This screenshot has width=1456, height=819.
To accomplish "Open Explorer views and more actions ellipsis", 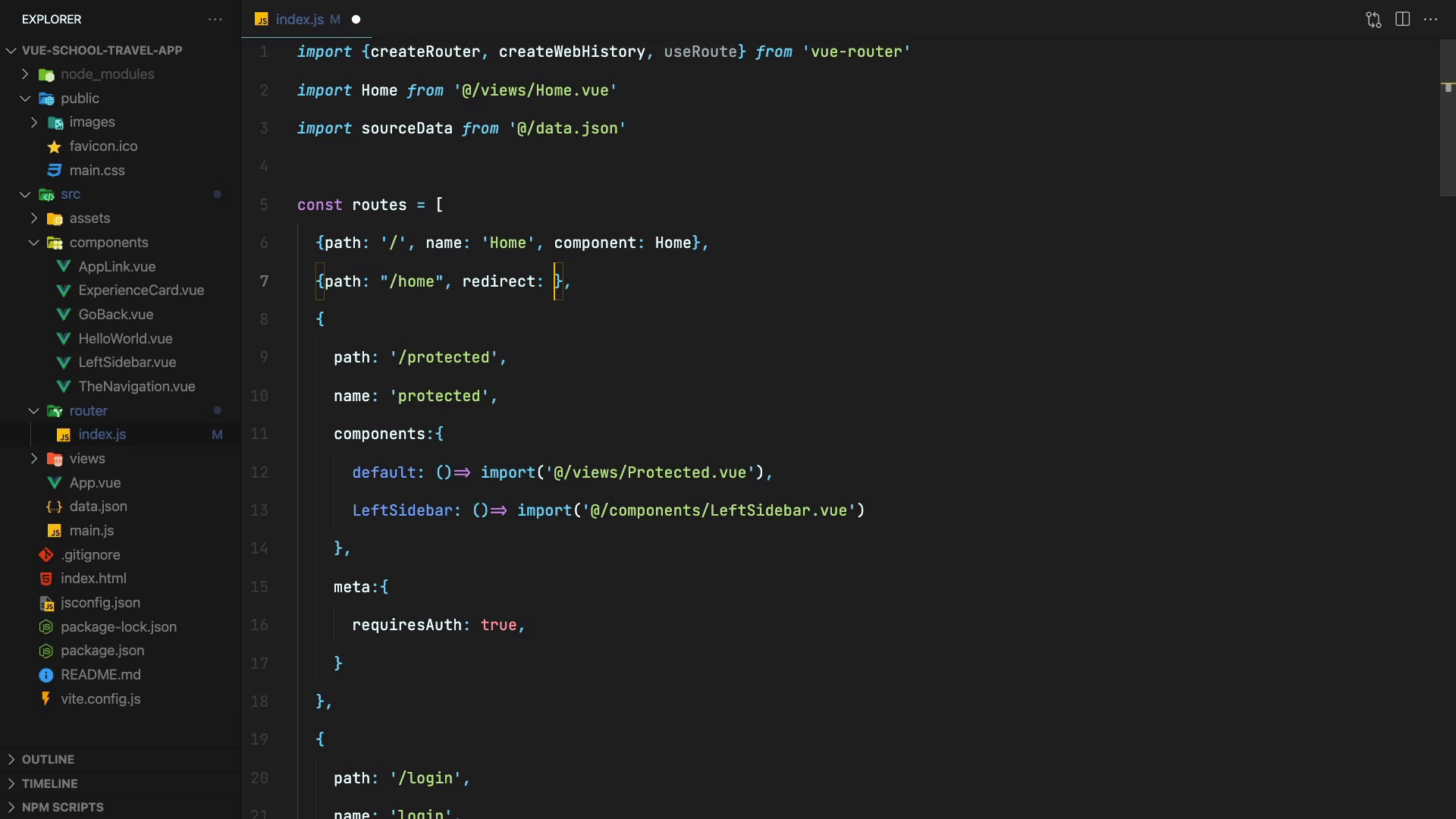I will click(215, 20).
